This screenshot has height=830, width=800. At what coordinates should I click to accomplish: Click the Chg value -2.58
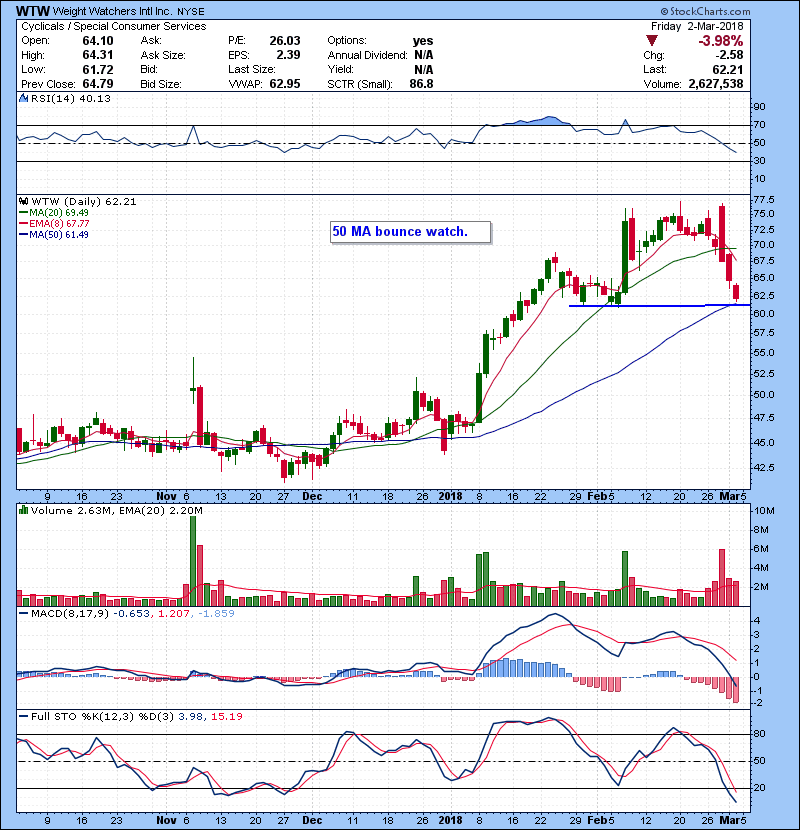tap(729, 55)
